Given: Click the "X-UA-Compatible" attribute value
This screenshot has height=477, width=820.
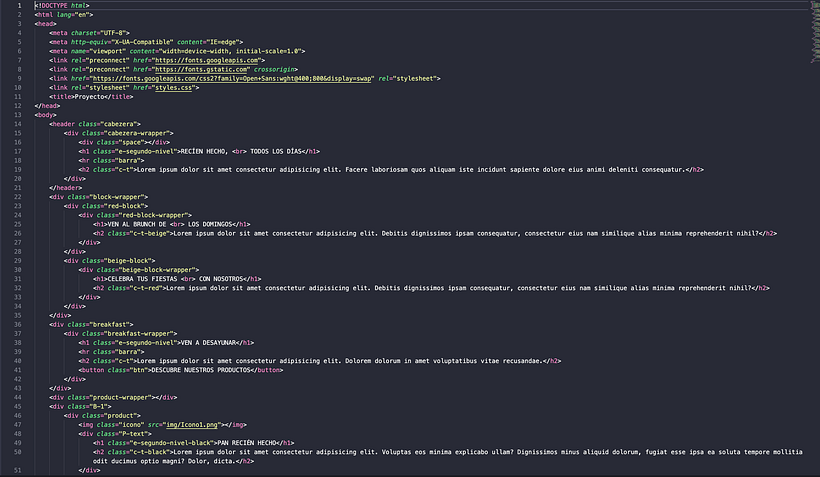Looking at the screenshot, I should (x=142, y=42).
